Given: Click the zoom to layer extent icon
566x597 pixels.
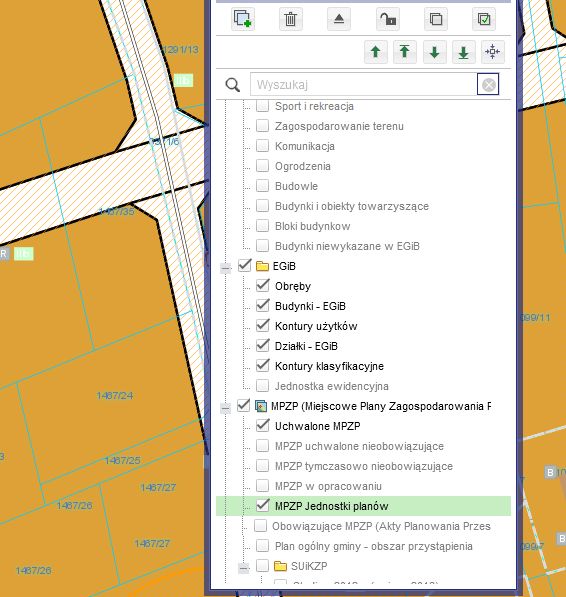Looking at the screenshot, I should pos(493,52).
